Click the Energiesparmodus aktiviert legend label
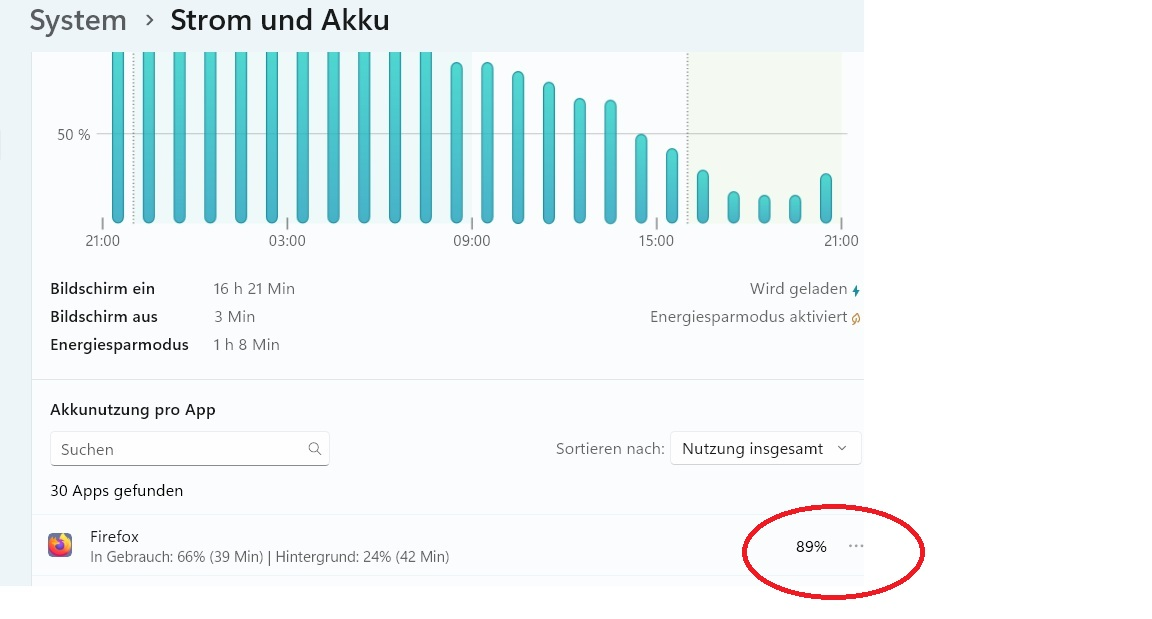 pyautogui.click(x=748, y=317)
